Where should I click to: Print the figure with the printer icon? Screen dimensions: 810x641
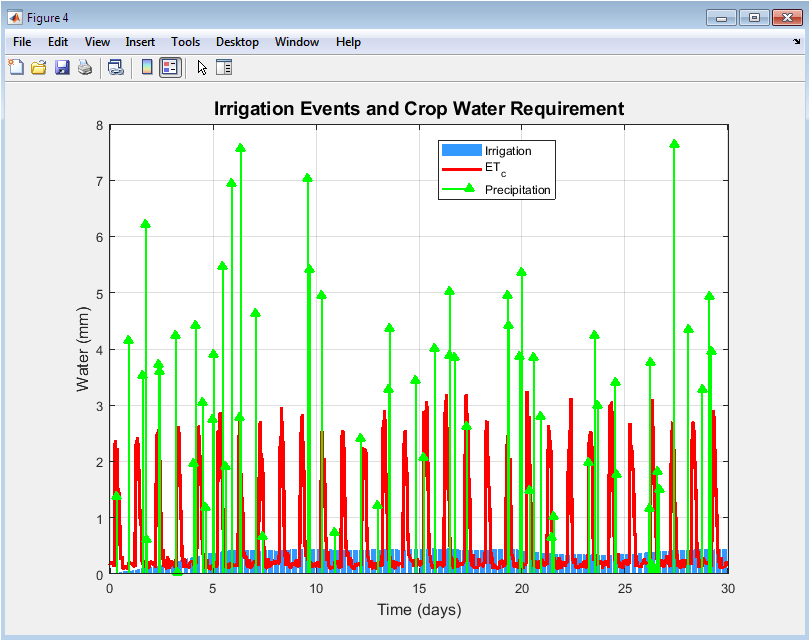[85, 67]
